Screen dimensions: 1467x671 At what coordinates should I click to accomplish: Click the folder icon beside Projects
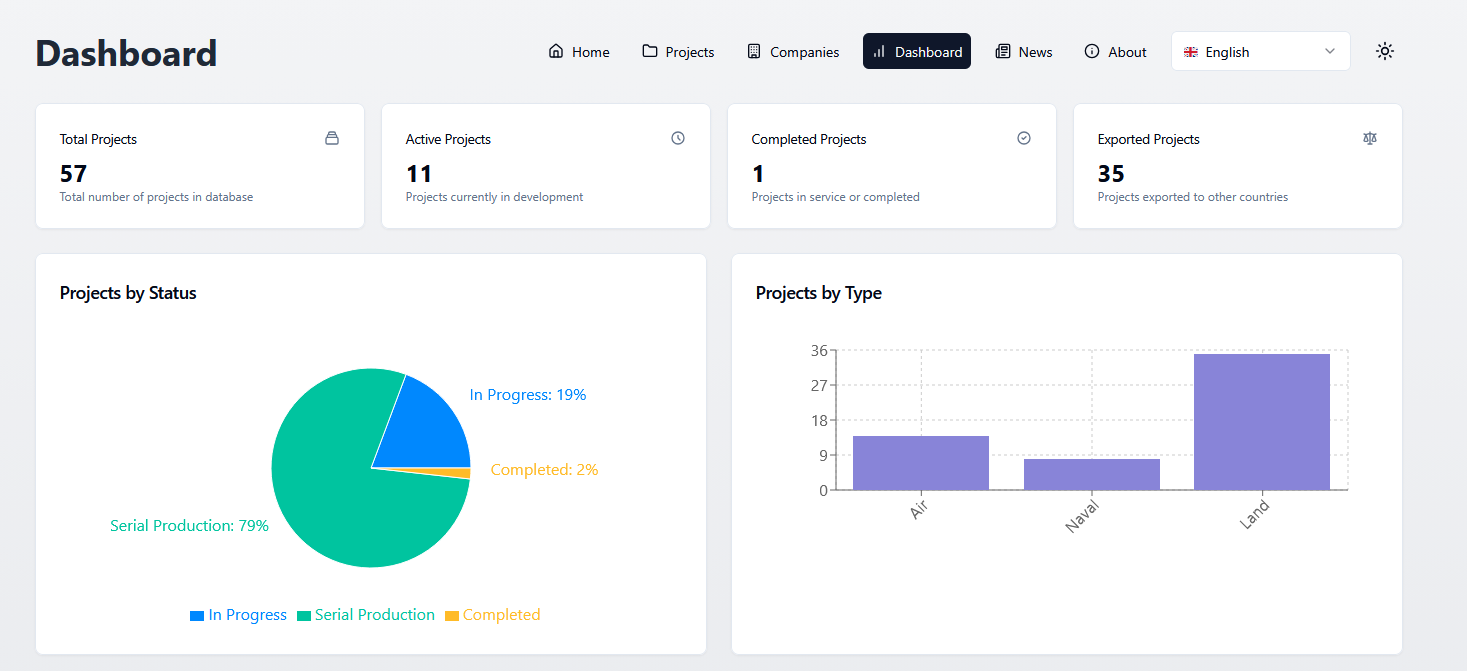tap(650, 51)
